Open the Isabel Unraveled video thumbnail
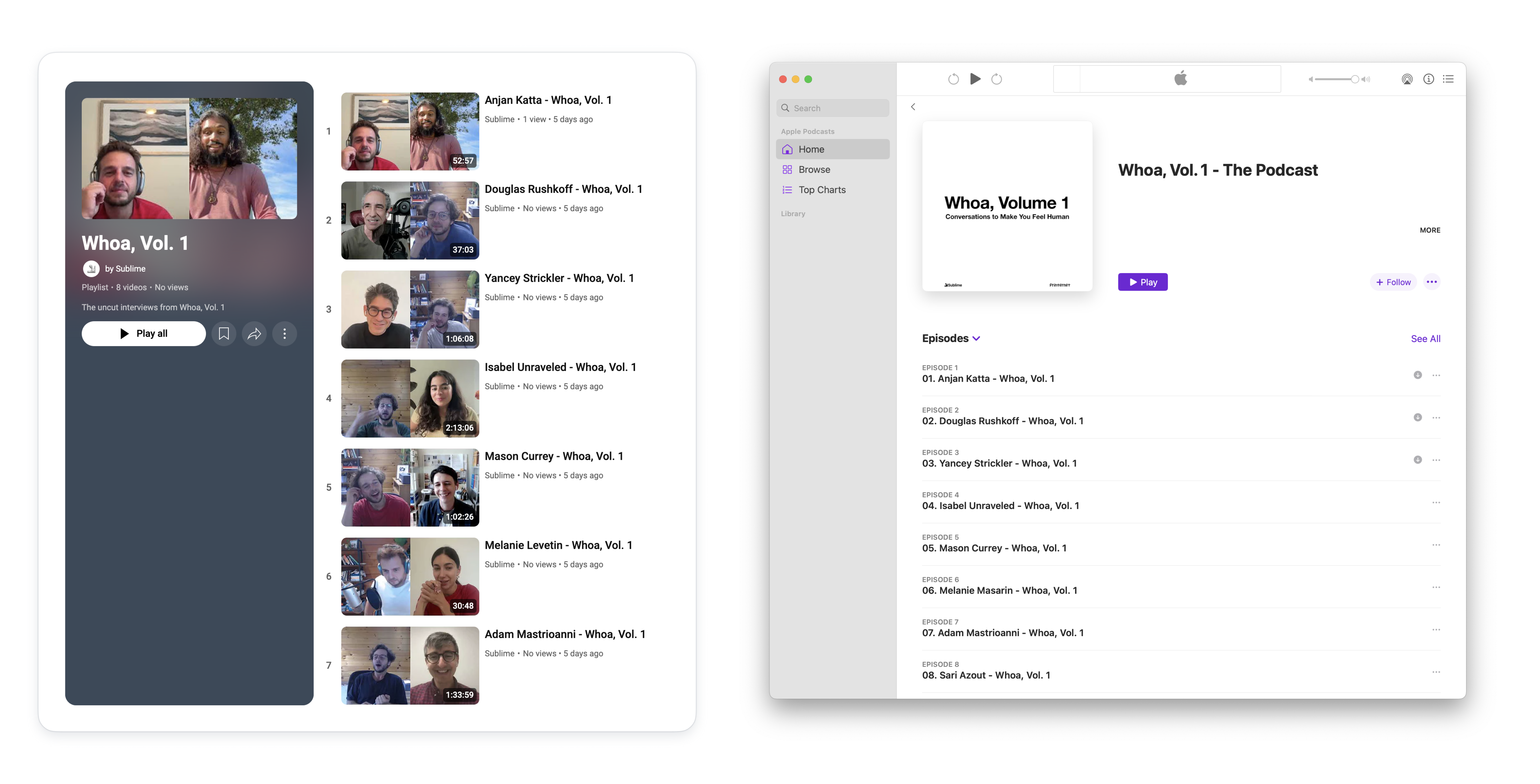 pyautogui.click(x=409, y=399)
